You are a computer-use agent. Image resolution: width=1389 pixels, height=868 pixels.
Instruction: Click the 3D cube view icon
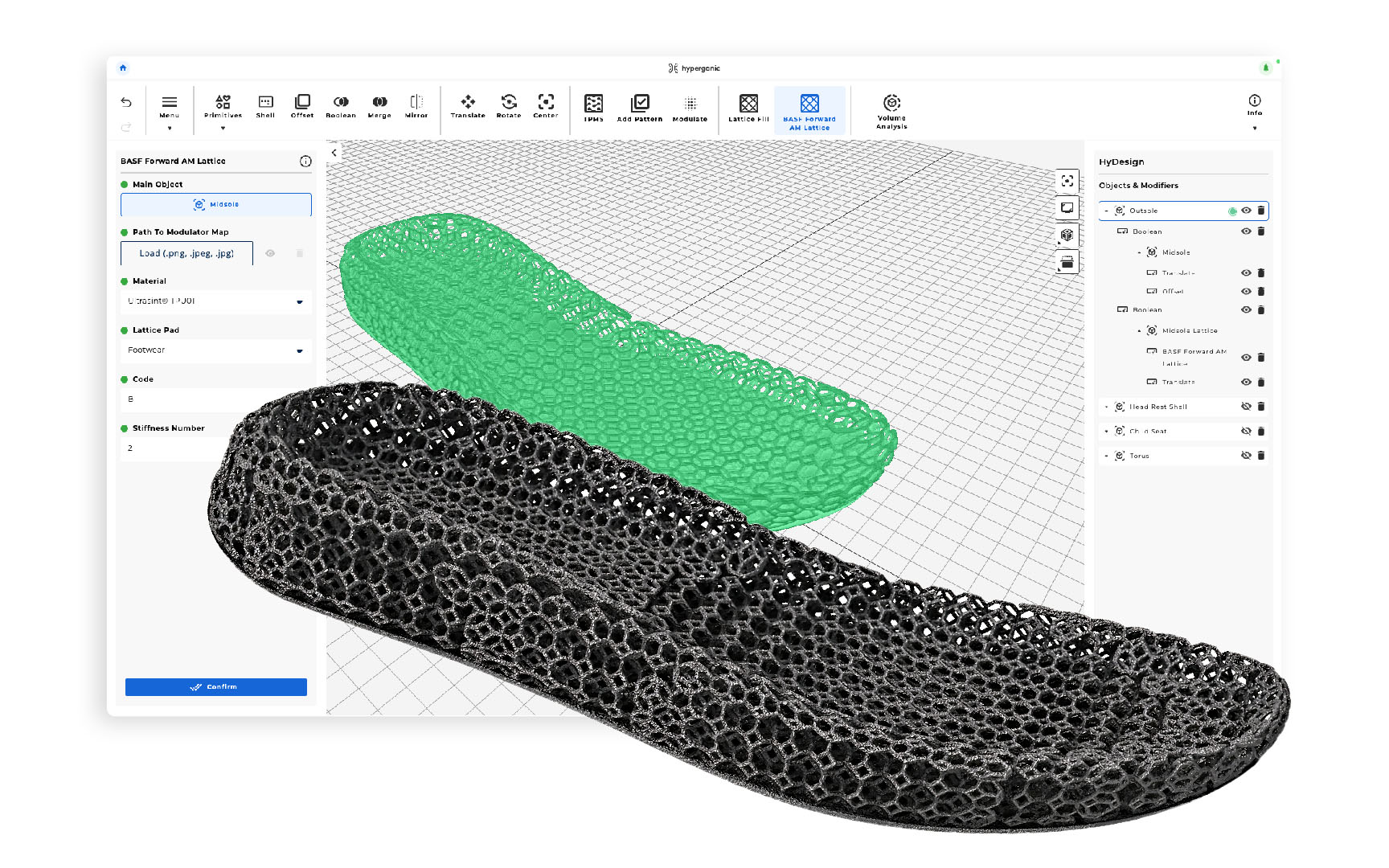point(1067,235)
